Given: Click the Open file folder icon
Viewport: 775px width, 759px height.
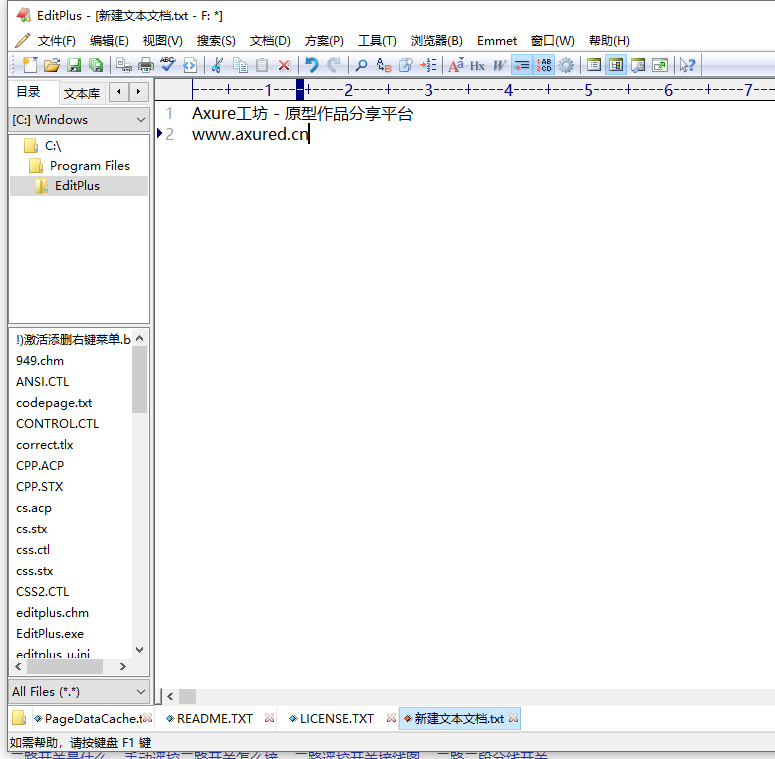Looking at the screenshot, I should coord(51,65).
